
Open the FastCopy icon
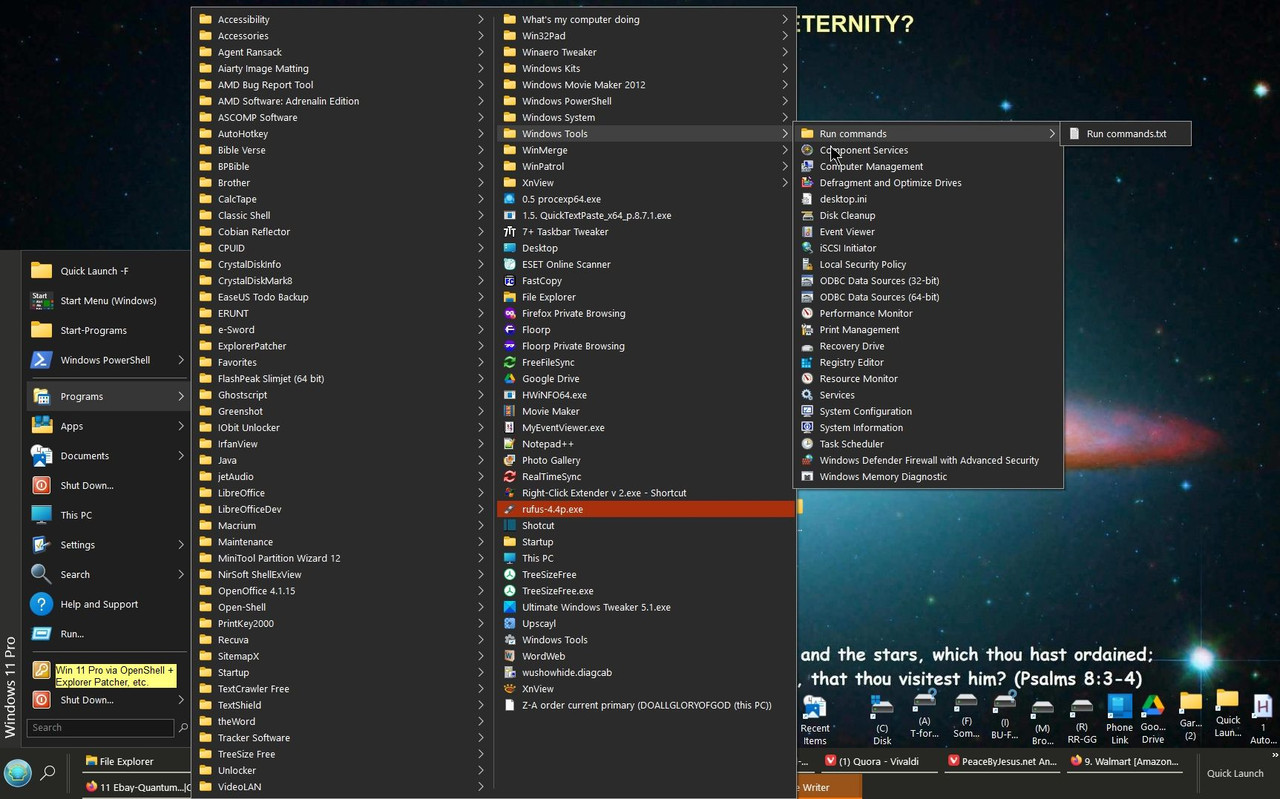pyautogui.click(x=510, y=281)
